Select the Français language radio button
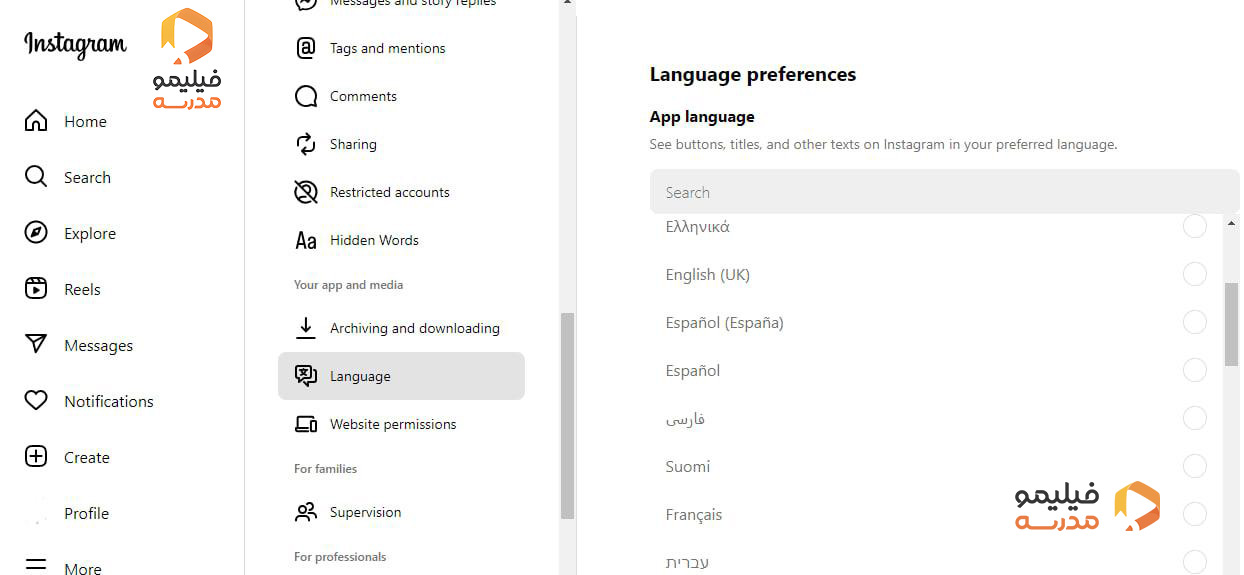The image size is (1244, 575). pyautogui.click(x=1194, y=514)
